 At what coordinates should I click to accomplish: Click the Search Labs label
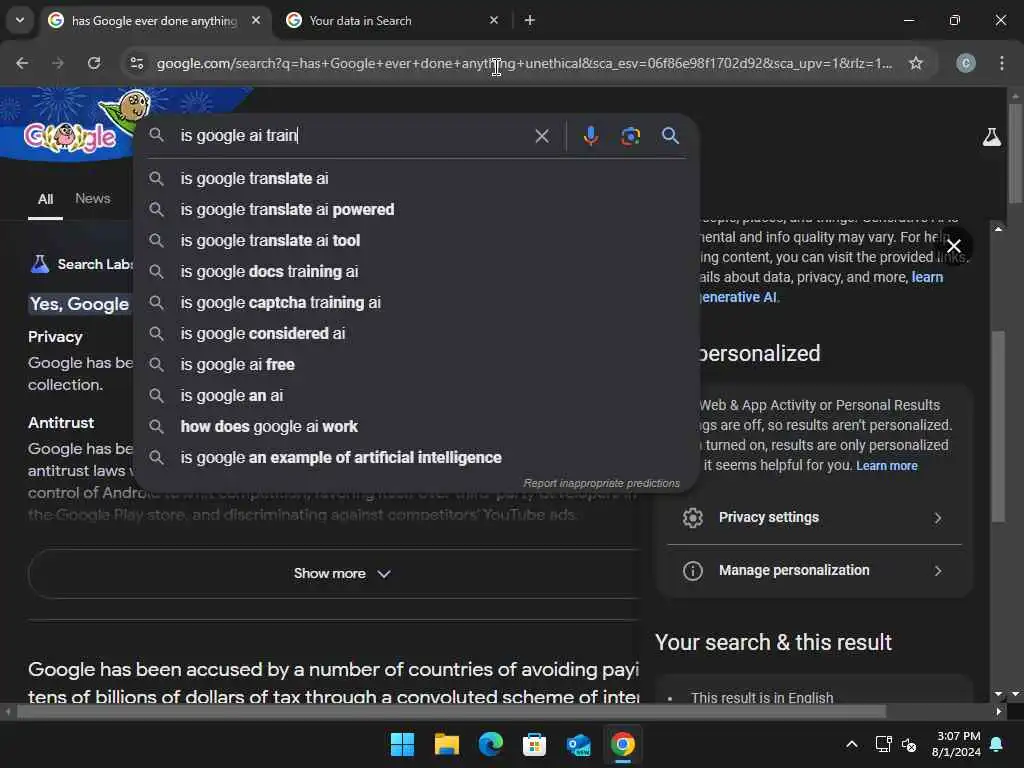pyautogui.click(x=95, y=264)
